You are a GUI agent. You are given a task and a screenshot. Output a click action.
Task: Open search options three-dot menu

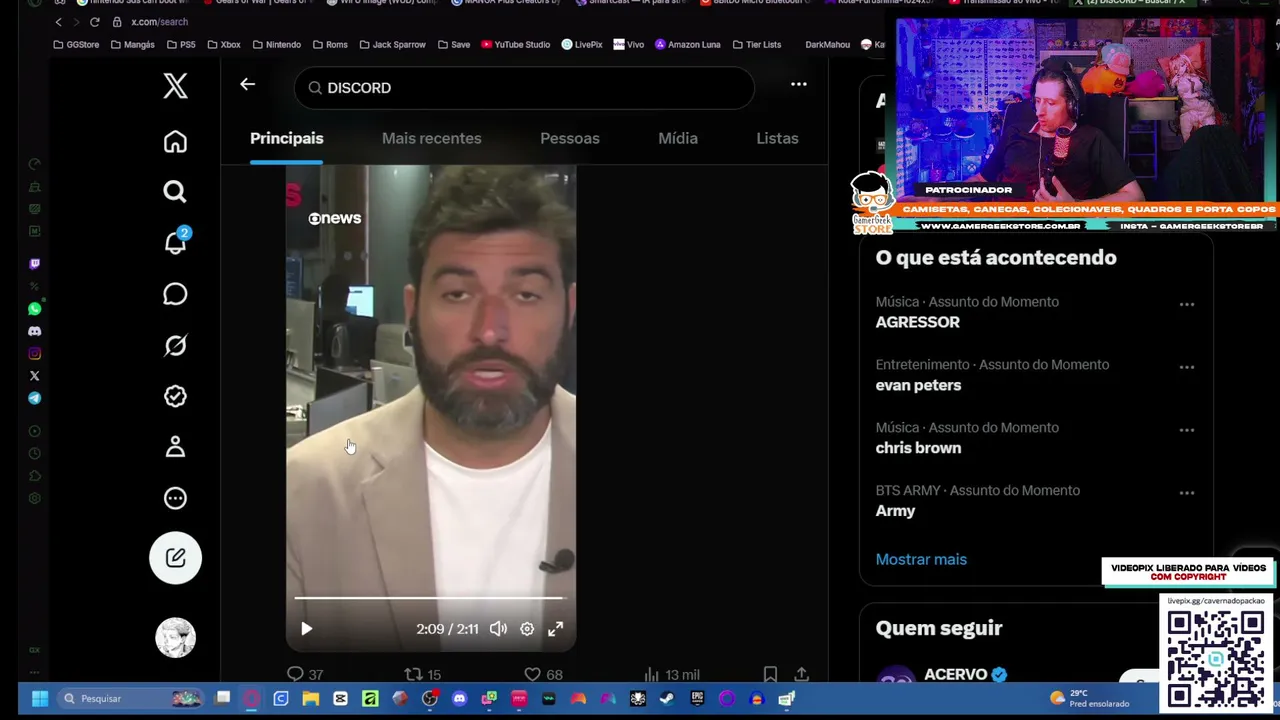tap(799, 85)
